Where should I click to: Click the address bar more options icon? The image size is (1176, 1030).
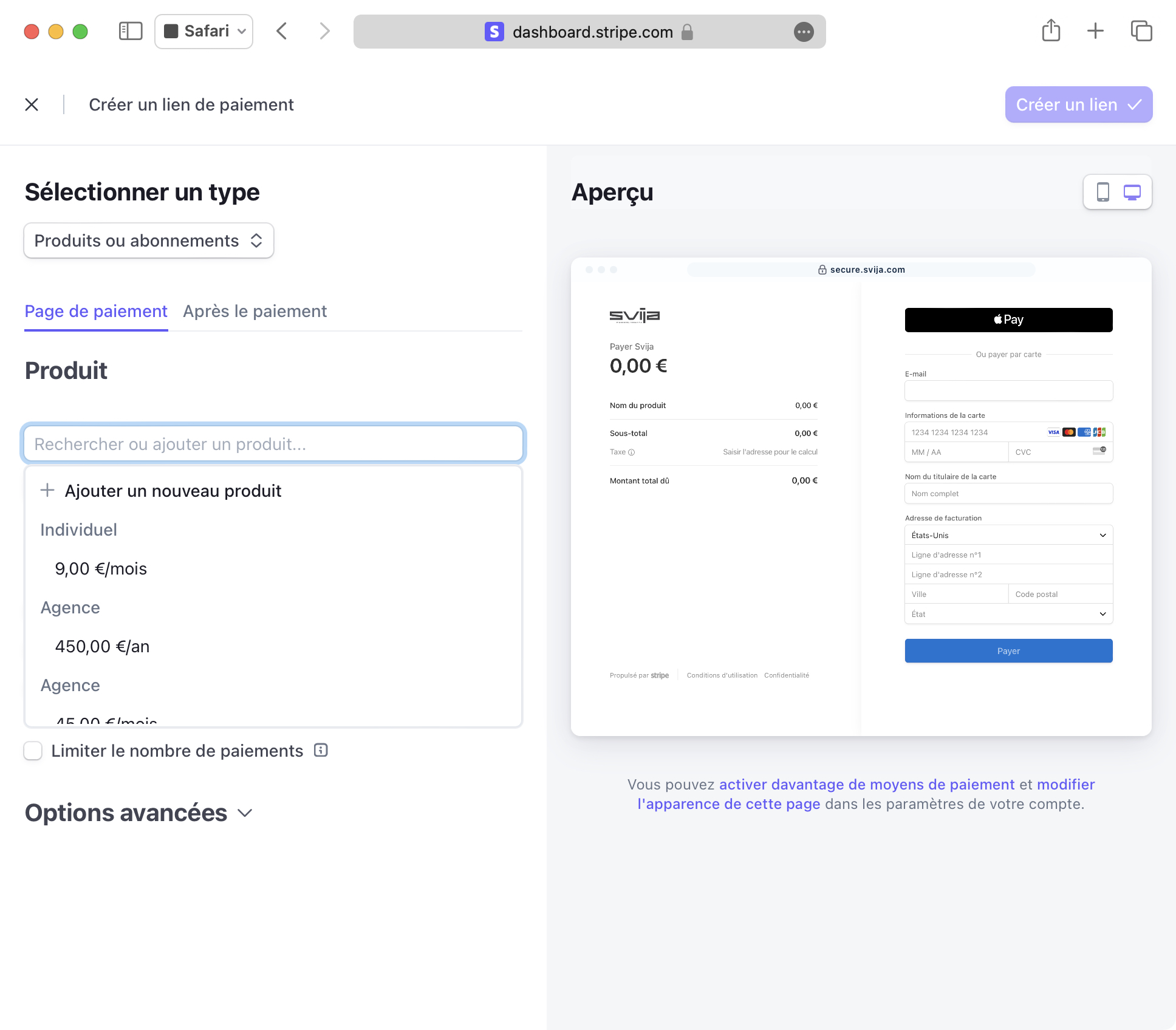pos(804,32)
